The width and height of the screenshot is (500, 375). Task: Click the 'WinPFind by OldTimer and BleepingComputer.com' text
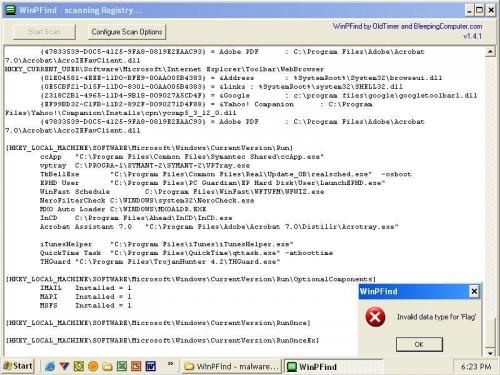click(407, 26)
